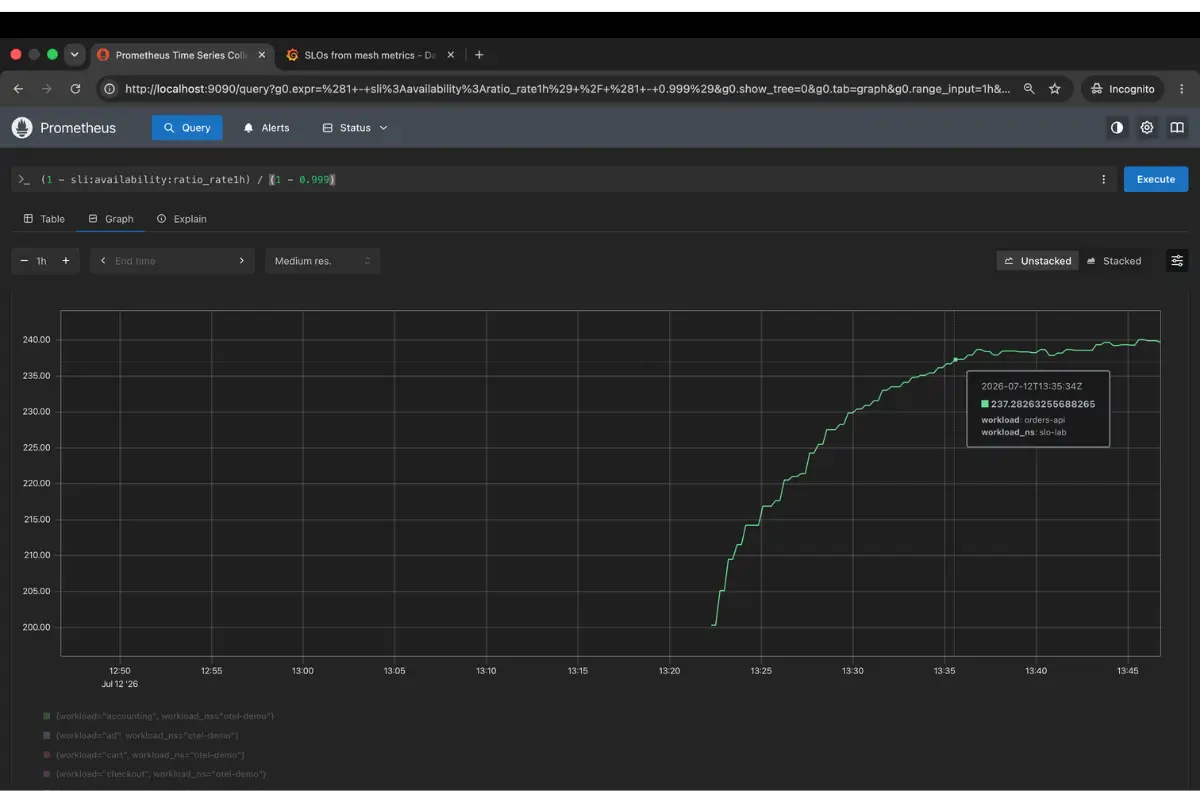1200x800 pixels.
Task: Toggle the accounting workload legend series
Action: (x=158, y=716)
